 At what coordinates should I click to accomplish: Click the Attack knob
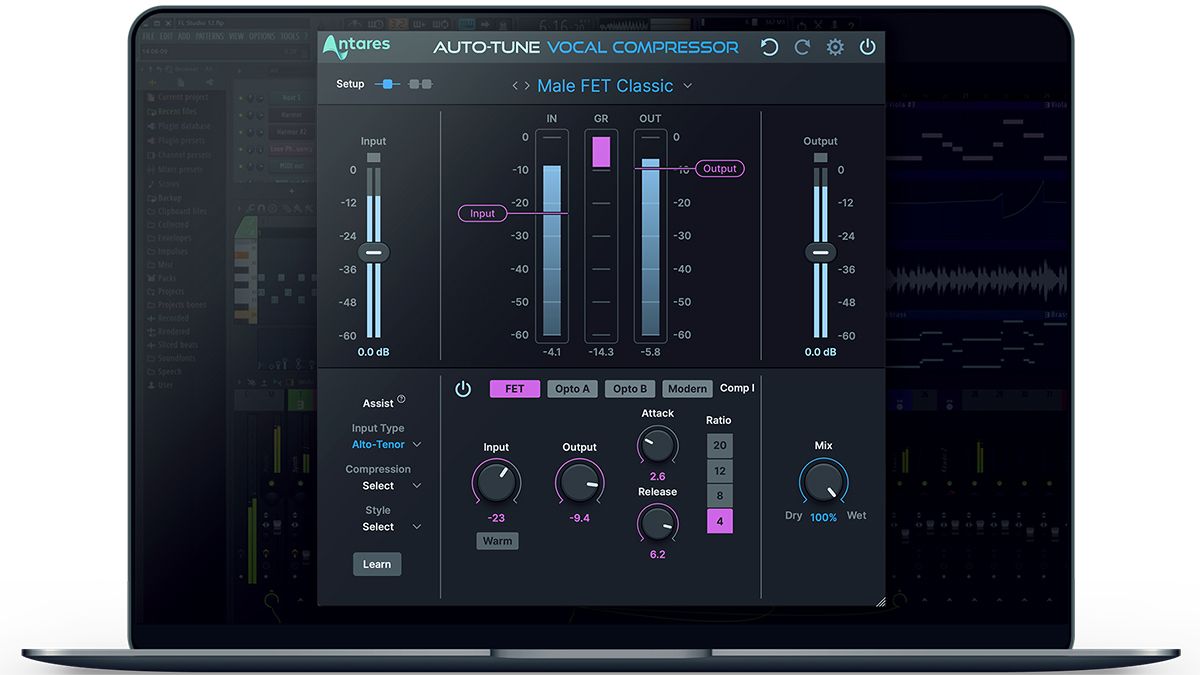tap(657, 444)
